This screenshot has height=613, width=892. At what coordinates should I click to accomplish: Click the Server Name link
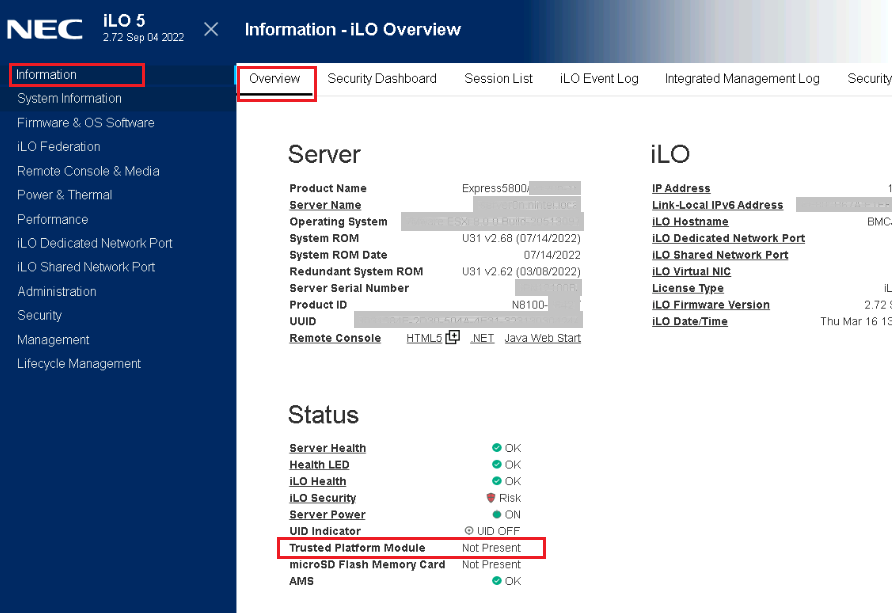[325, 205]
